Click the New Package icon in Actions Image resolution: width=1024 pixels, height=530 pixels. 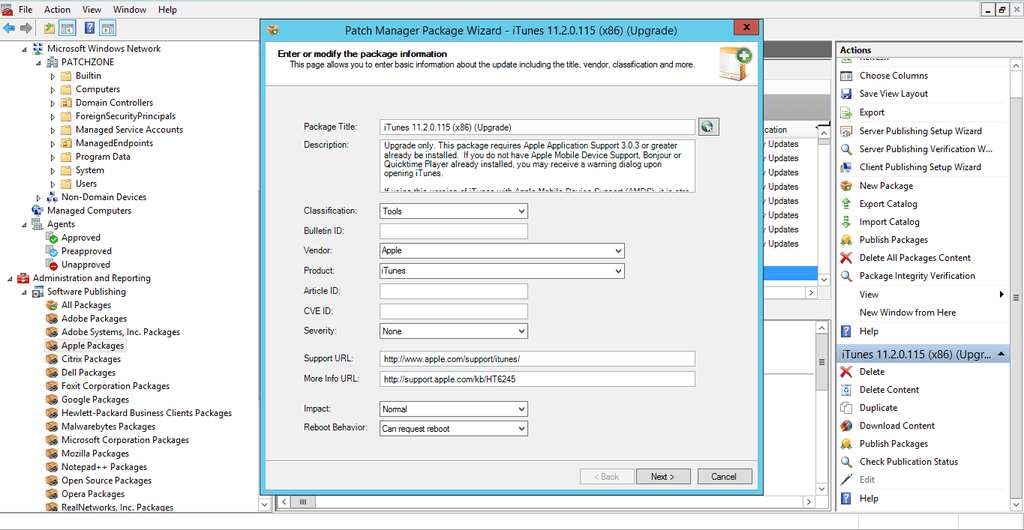coord(846,186)
